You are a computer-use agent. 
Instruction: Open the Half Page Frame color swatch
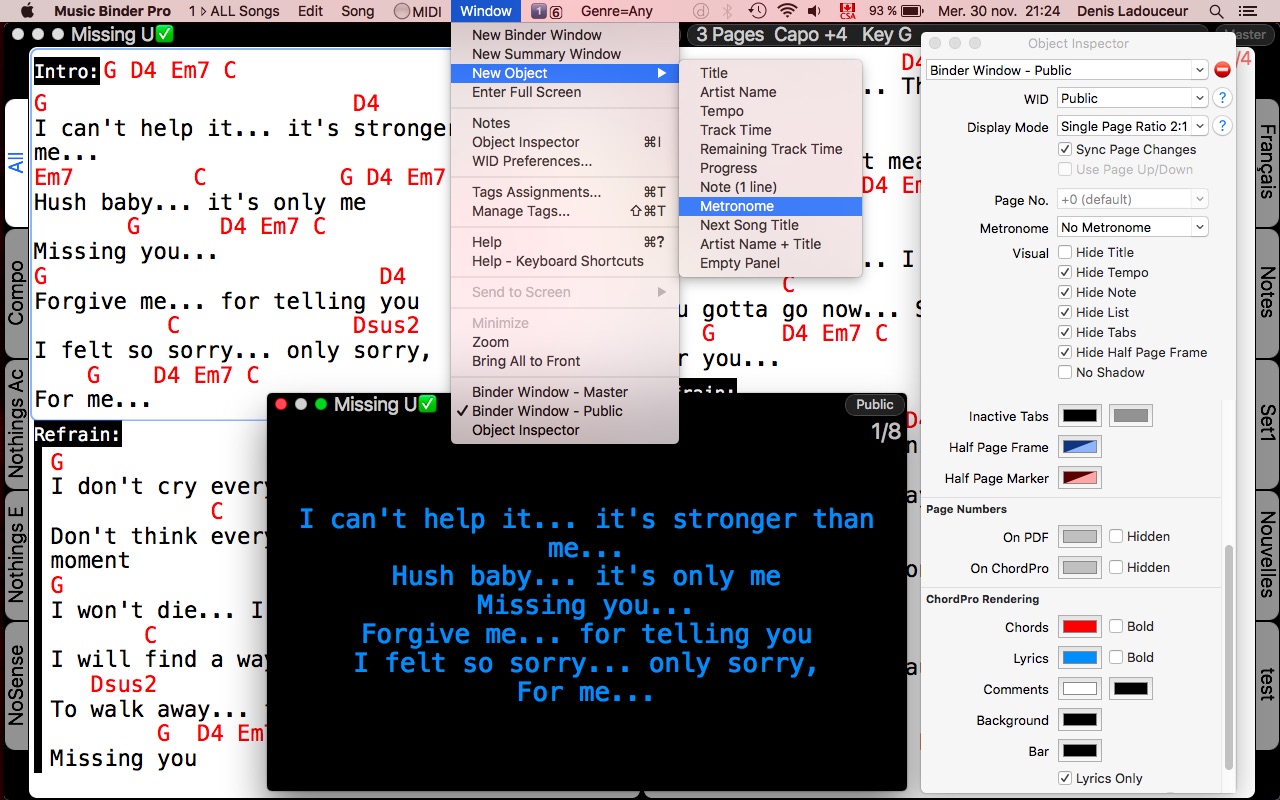pyautogui.click(x=1080, y=447)
